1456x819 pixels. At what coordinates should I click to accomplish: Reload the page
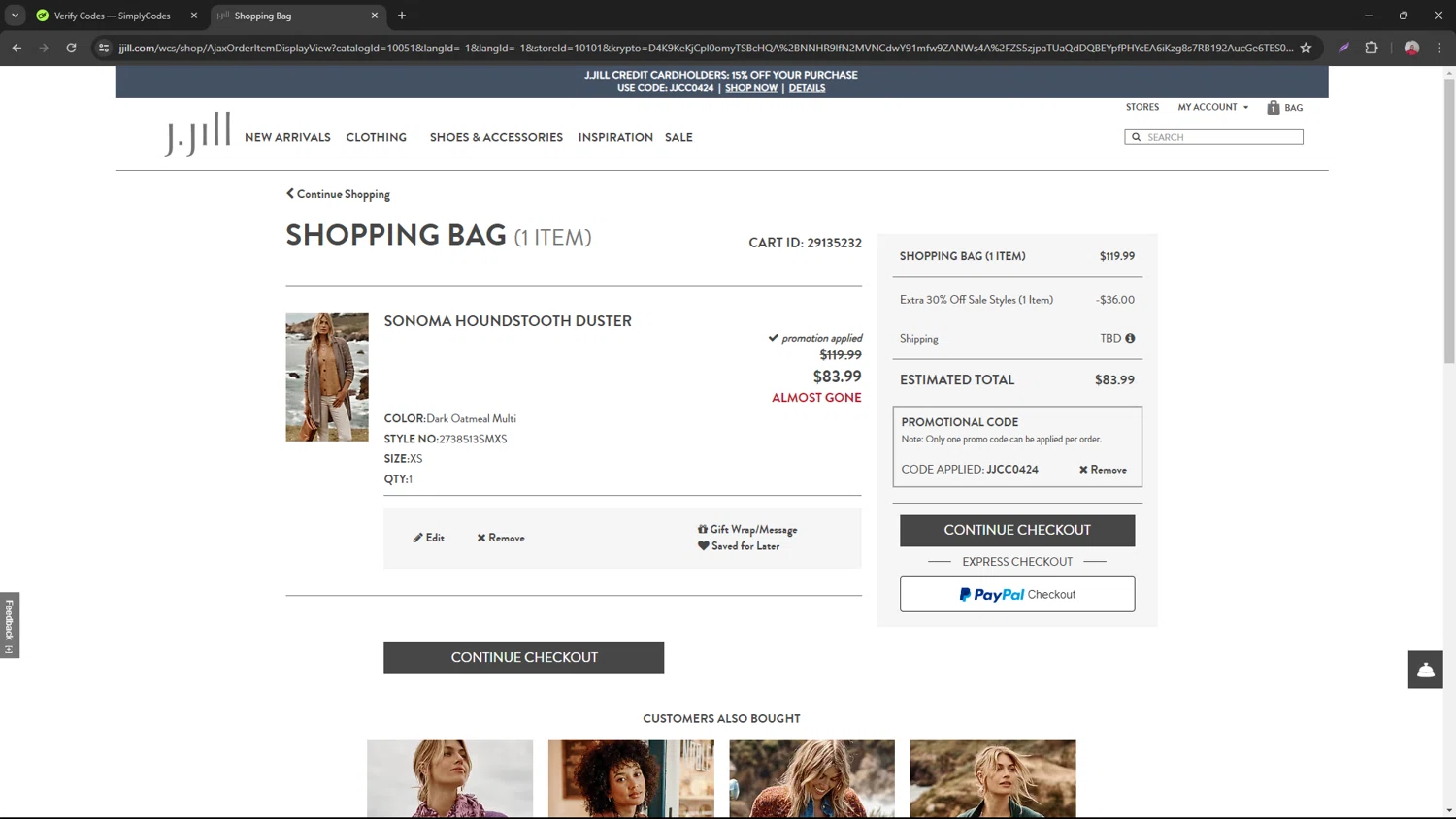(71, 48)
